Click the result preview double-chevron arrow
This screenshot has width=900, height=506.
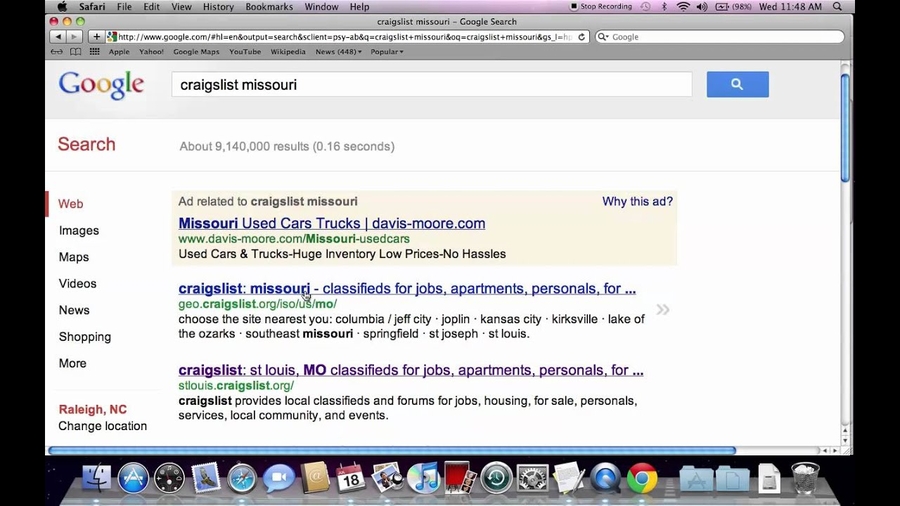[663, 310]
